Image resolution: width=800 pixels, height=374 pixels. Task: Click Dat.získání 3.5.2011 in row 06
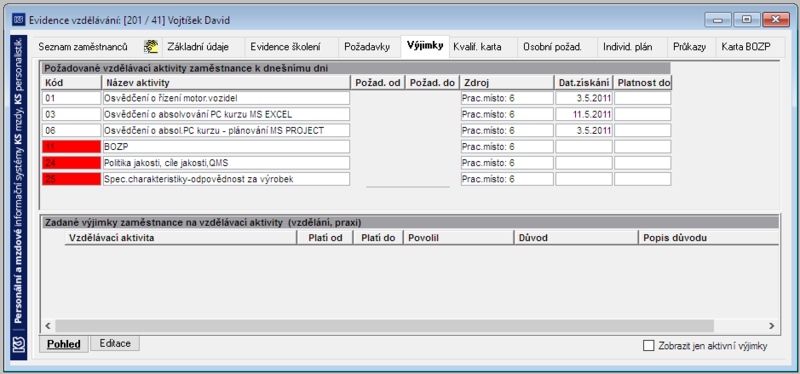[584, 130]
